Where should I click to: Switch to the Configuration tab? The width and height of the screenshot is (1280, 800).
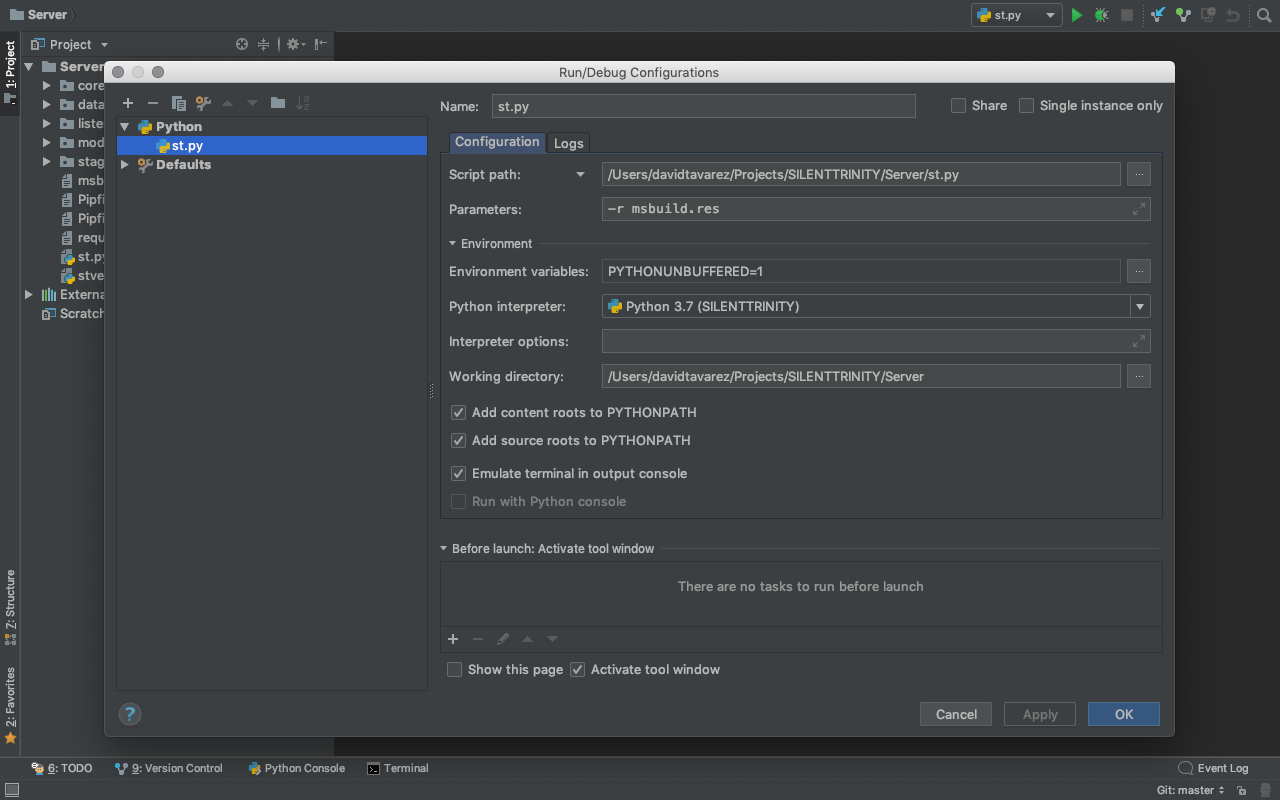pos(497,142)
